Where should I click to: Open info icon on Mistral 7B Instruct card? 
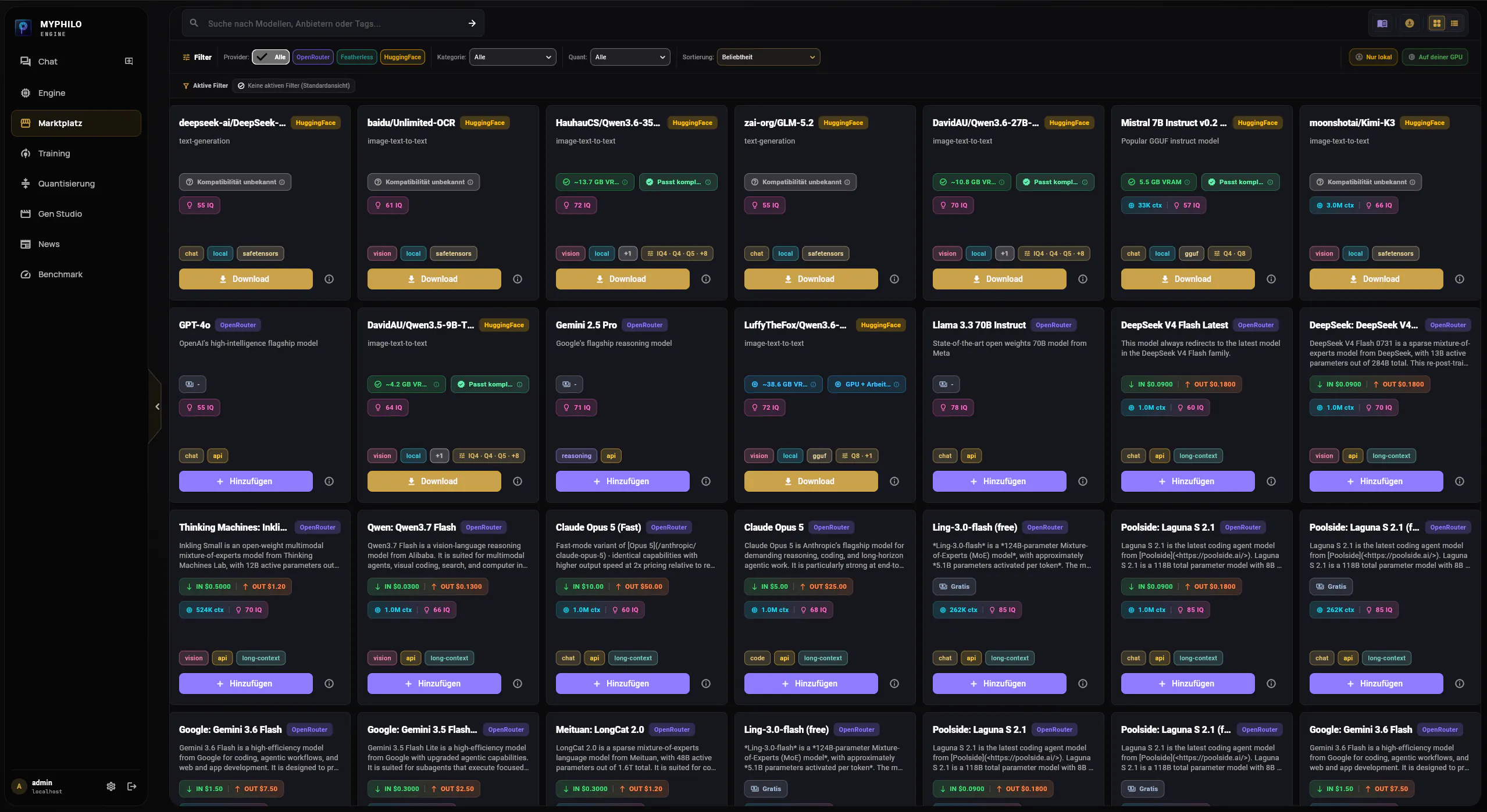1271,279
